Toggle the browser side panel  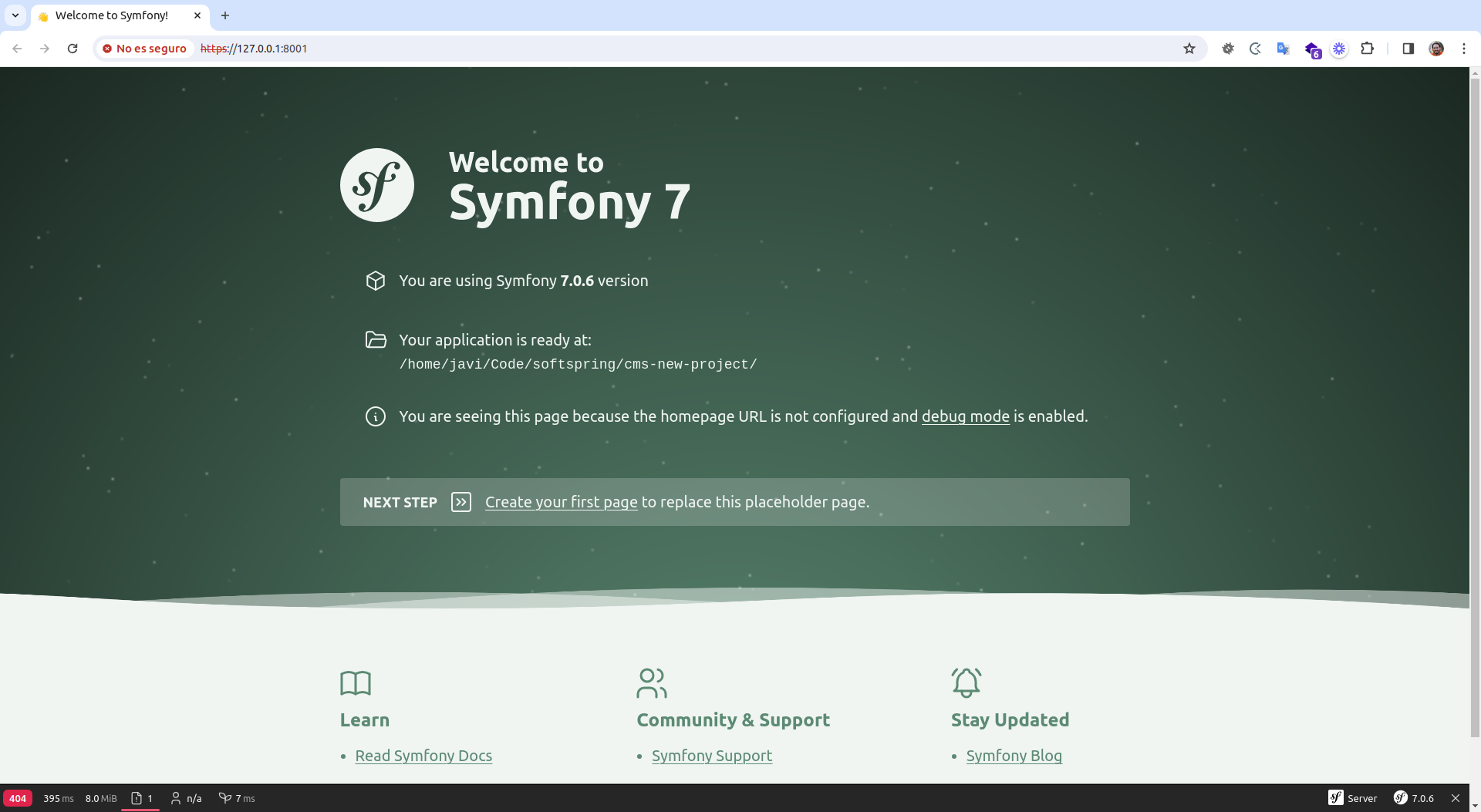click(1408, 49)
